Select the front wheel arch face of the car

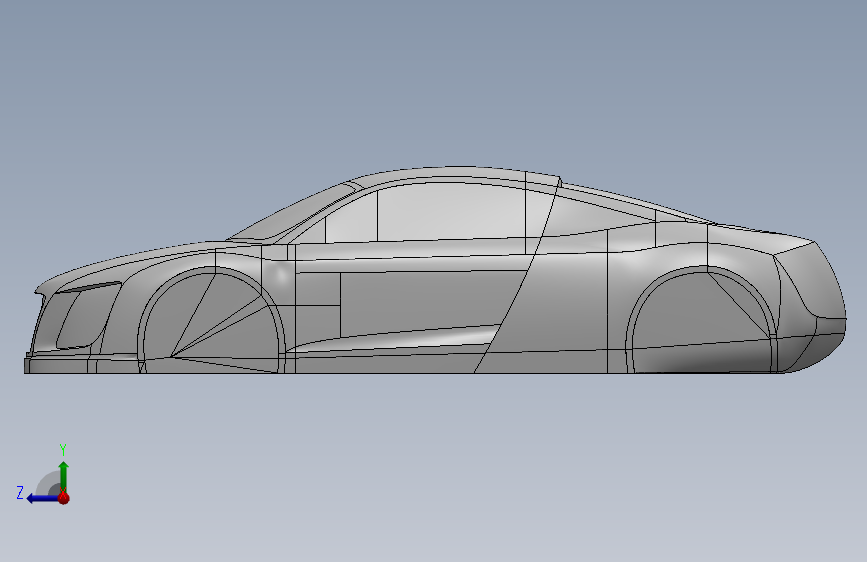point(213,321)
